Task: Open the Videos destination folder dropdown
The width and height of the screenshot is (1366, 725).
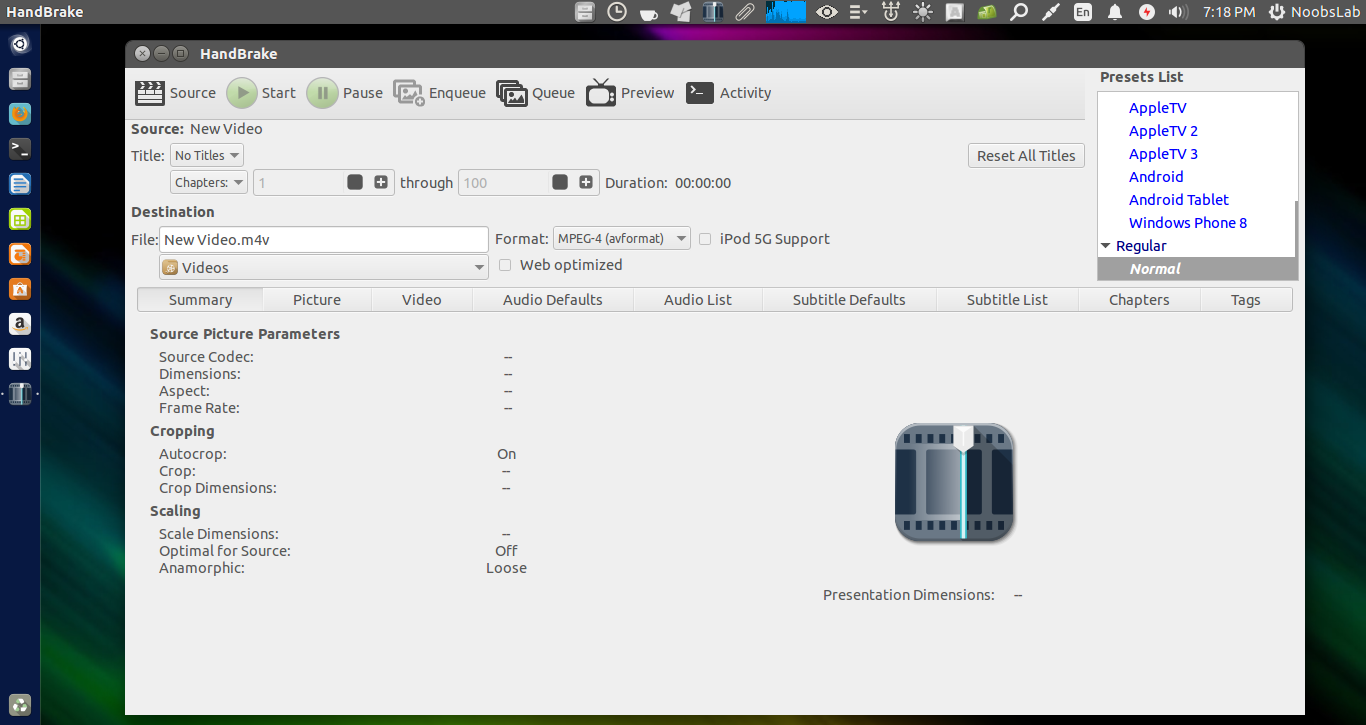Action: (x=324, y=267)
